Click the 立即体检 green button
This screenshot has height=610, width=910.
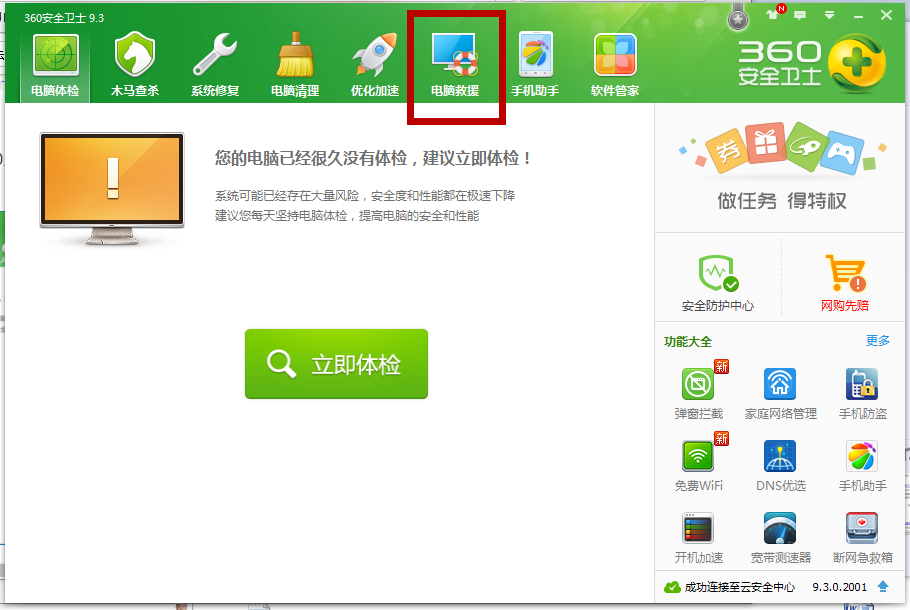click(x=336, y=364)
